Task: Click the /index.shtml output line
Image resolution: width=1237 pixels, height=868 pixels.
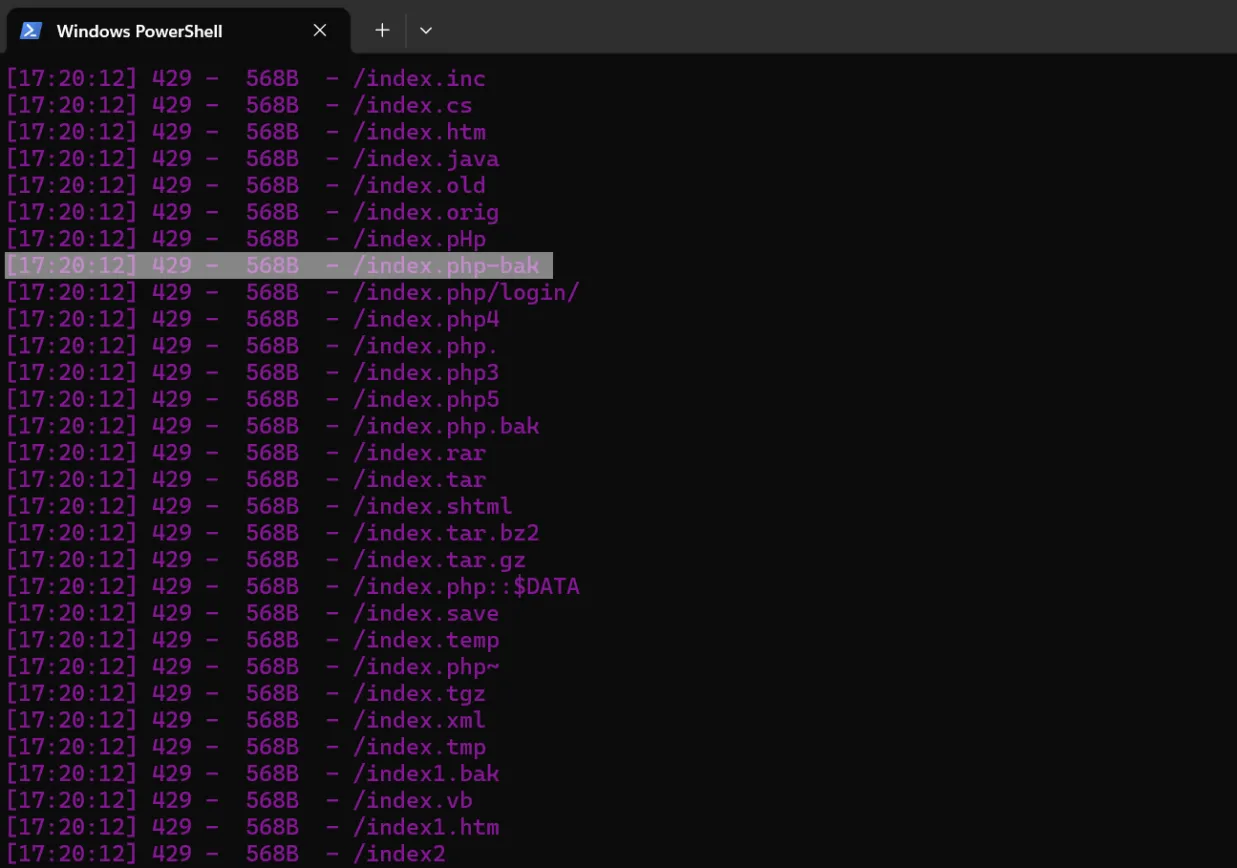Action: [260, 507]
